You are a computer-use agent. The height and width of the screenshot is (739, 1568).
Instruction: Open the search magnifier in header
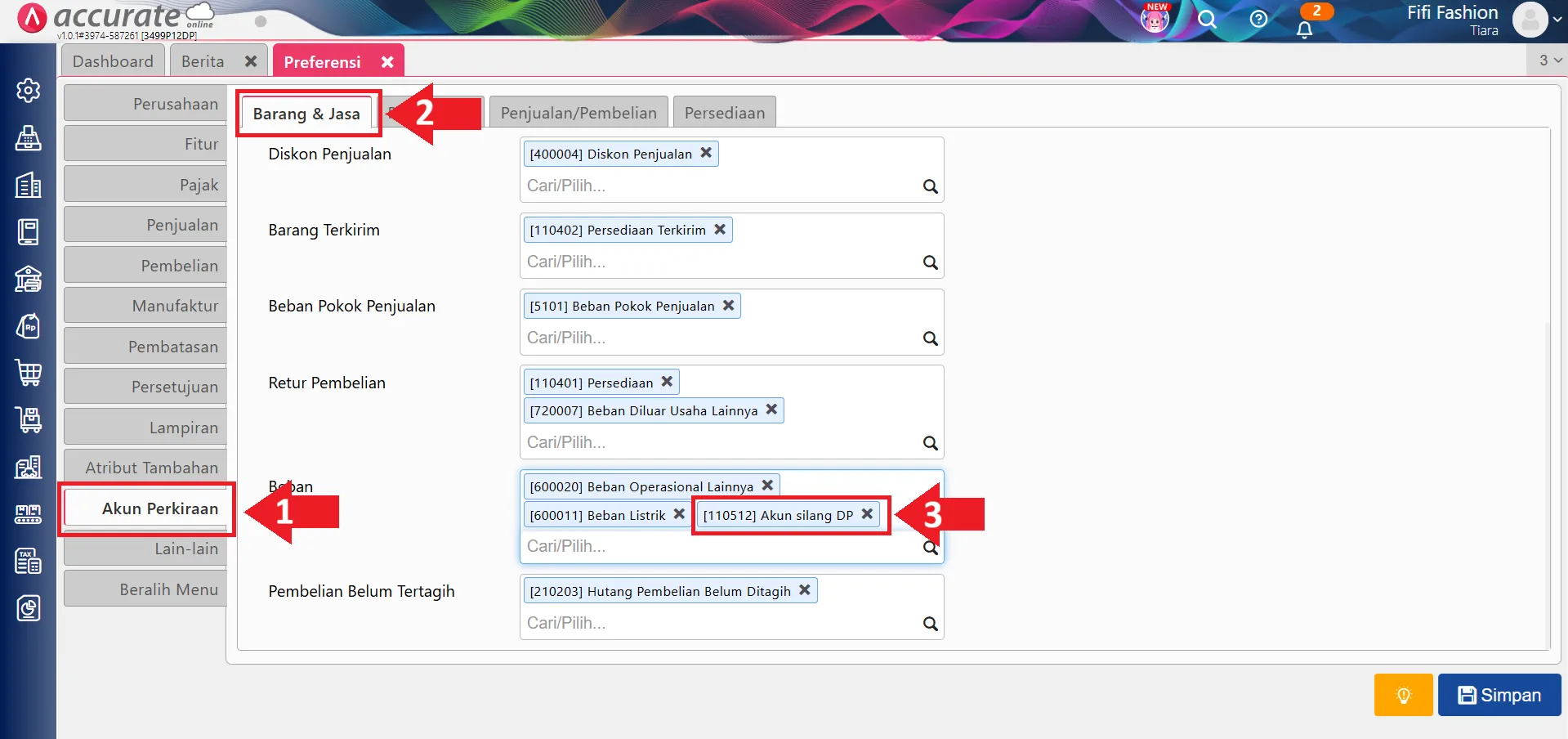pyautogui.click(x=1207, y=19)
